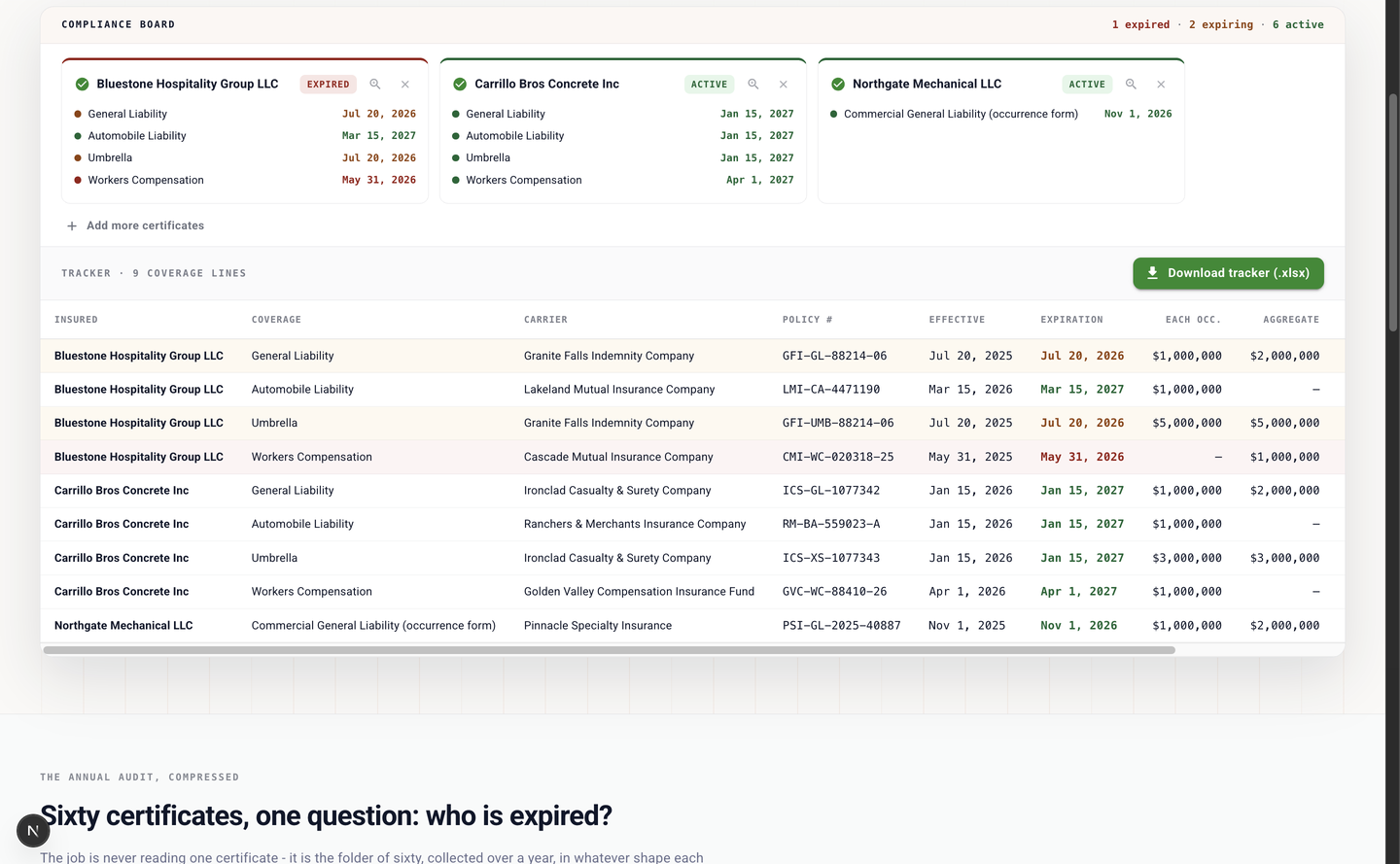
Task: Click TRACKER · 9 COVERAGE LINES label
Action: click(154, 273)
